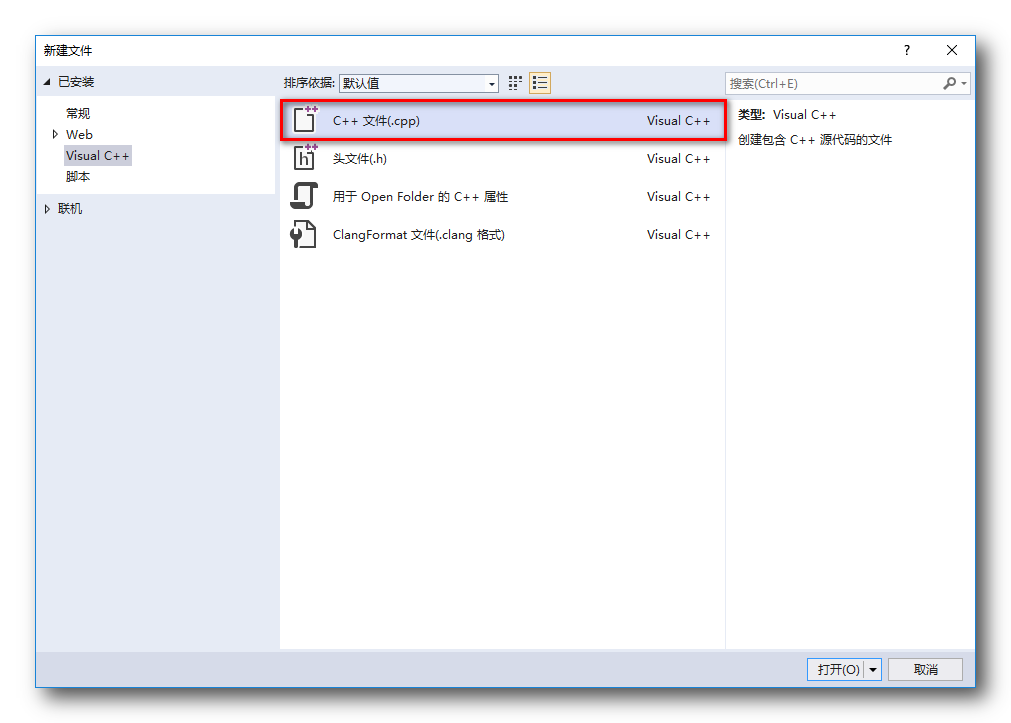Image resolution: width=1011 pixels, height=723 pixels.
Task: Click the Open Folder C++ properties icon
Action: tap(304, 196)
